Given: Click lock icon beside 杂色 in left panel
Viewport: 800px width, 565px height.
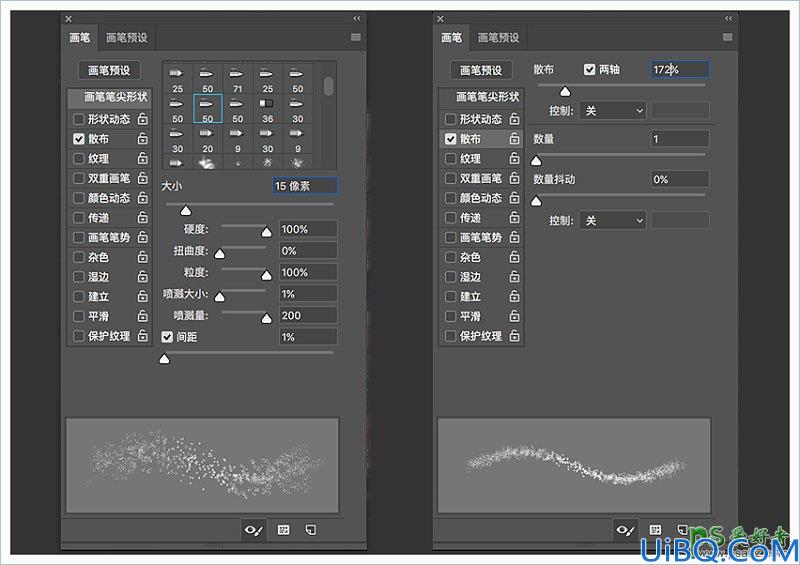Looking at the screenshot, I should pyautogui.click(x=143, y=257).
